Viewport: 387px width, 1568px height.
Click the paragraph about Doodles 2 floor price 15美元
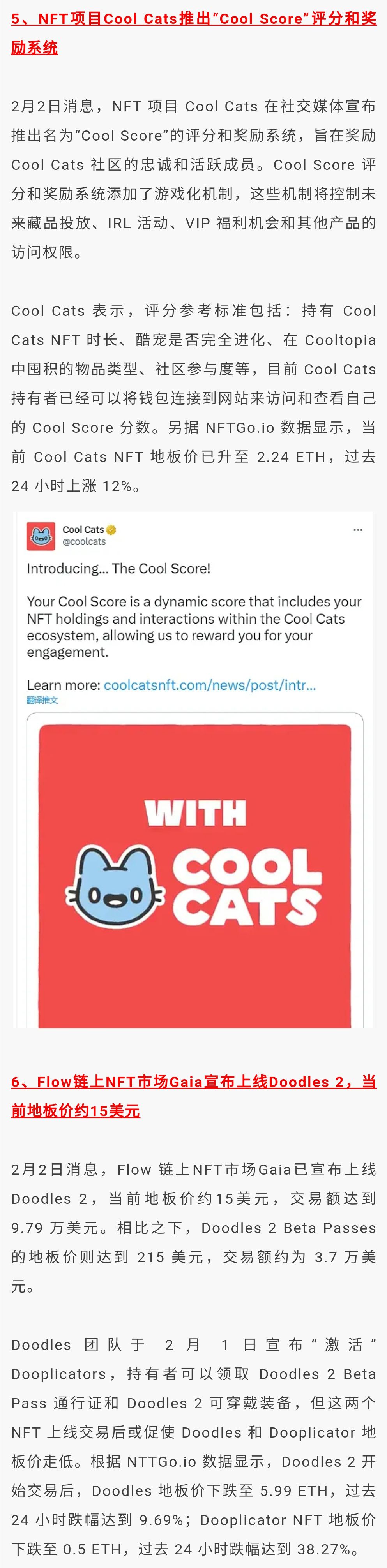[194, 1228]
